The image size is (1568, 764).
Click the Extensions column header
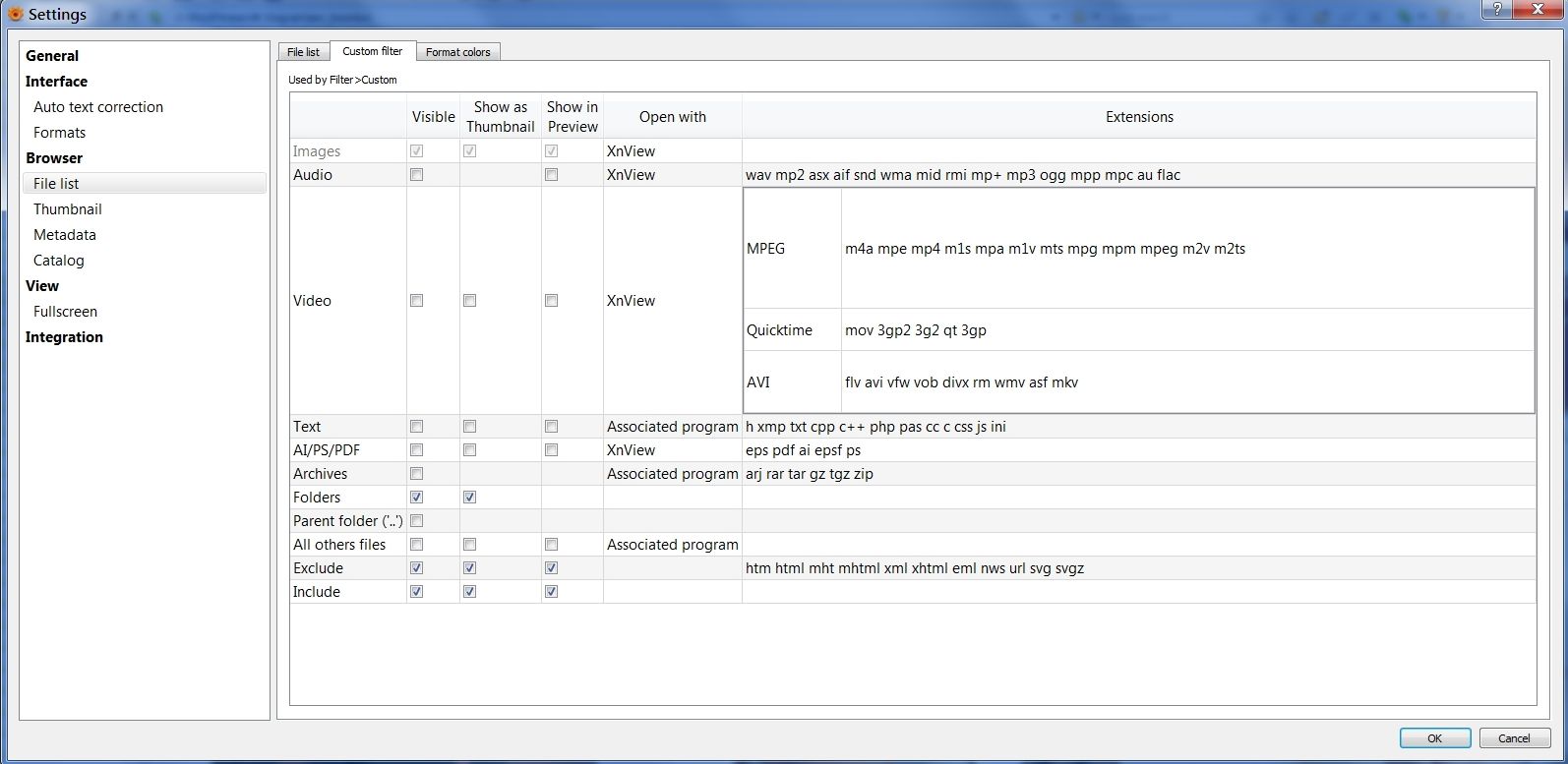tap(1139, 117)
